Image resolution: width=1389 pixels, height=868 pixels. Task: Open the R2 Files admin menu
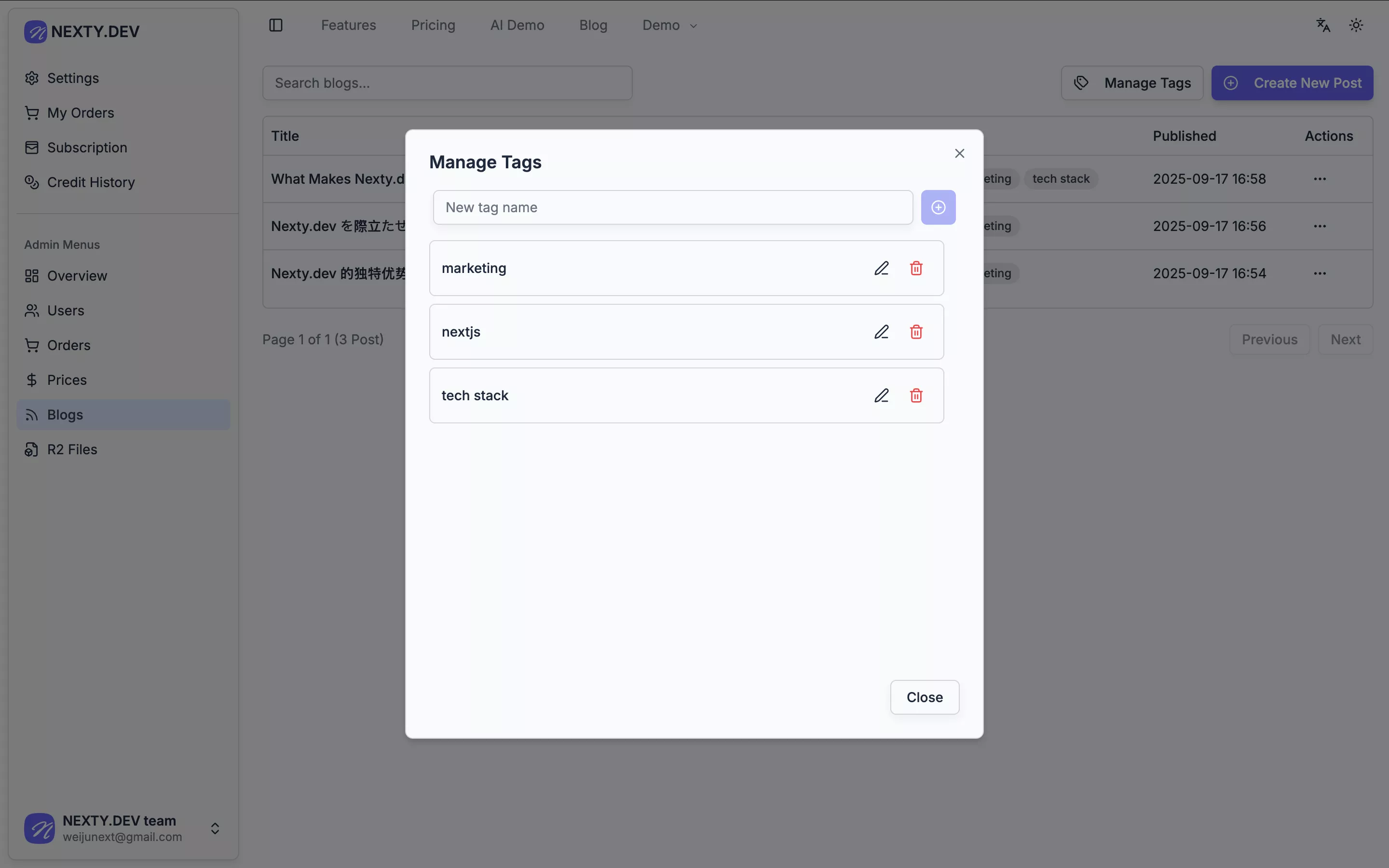72,449
